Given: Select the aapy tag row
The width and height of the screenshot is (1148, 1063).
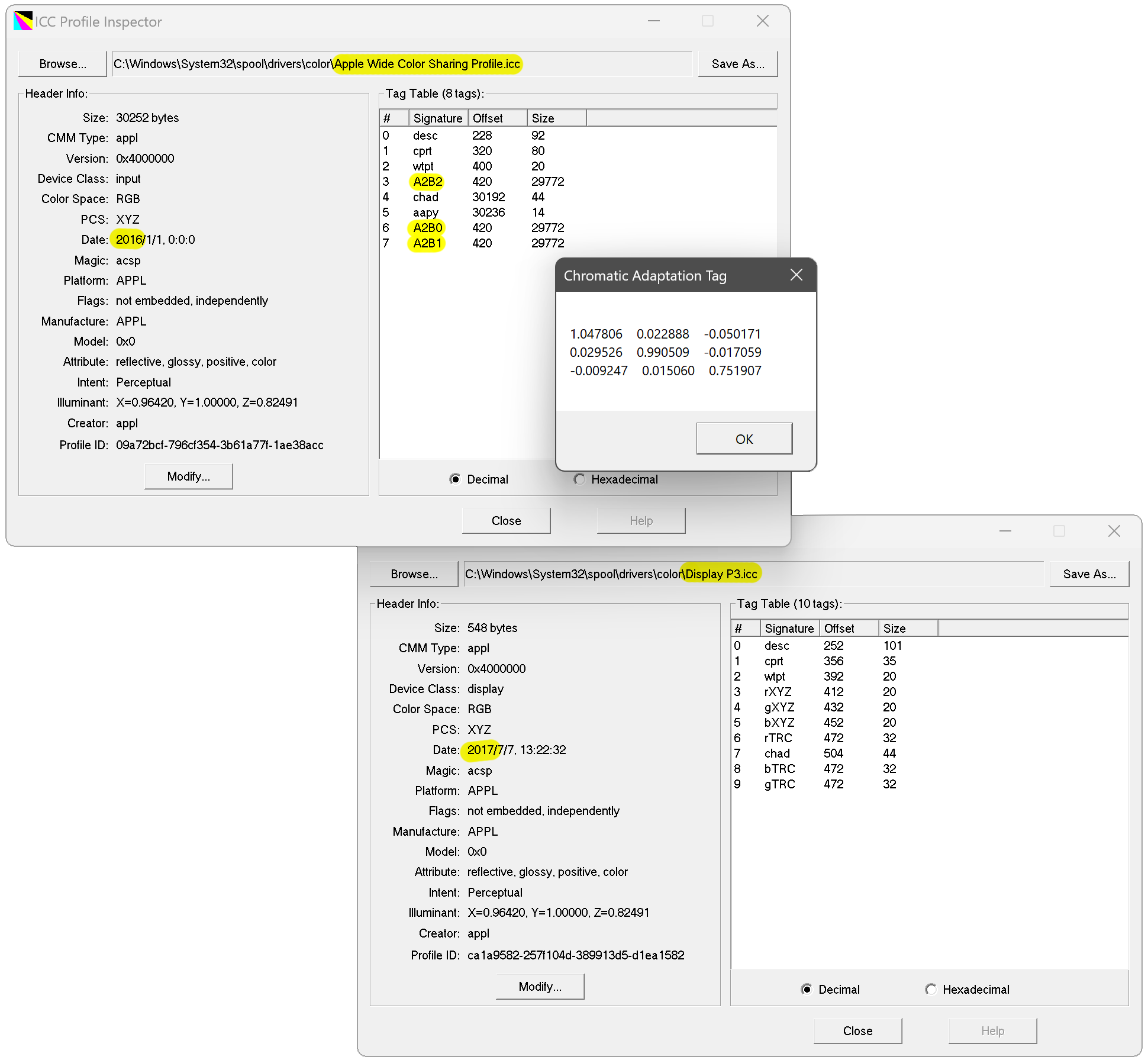Looking at the screenshot, I should (x=578, y=212).
